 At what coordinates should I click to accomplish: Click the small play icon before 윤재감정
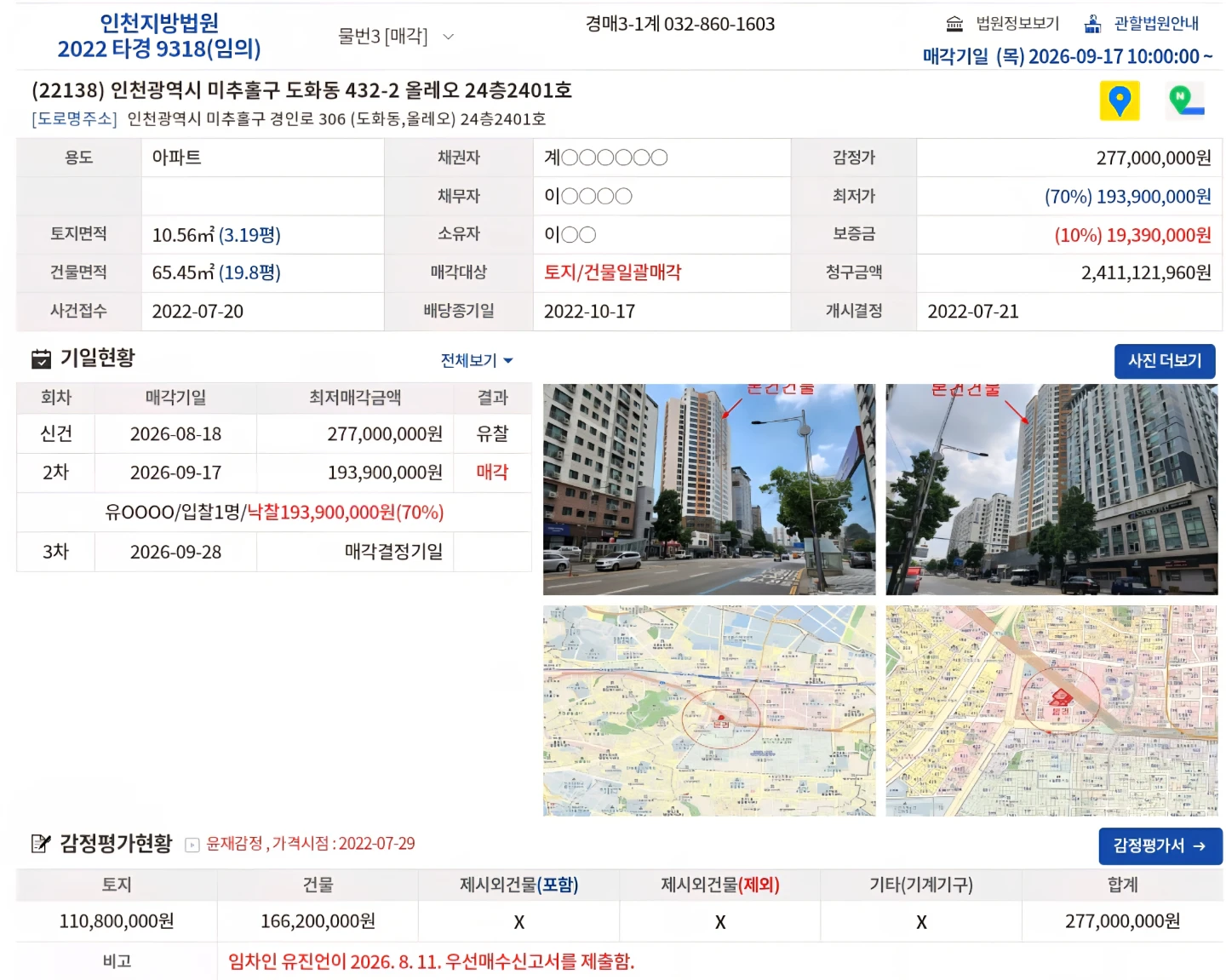192,845
